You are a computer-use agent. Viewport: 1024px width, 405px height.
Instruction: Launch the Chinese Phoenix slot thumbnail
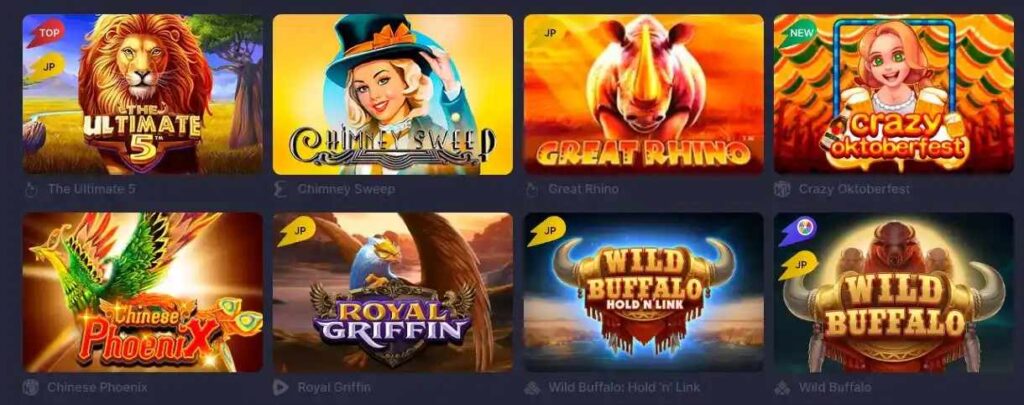click(143, 292)
